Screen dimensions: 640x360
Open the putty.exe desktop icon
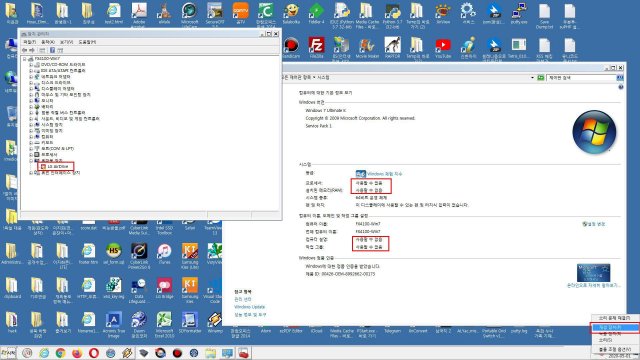click(519, 14)
